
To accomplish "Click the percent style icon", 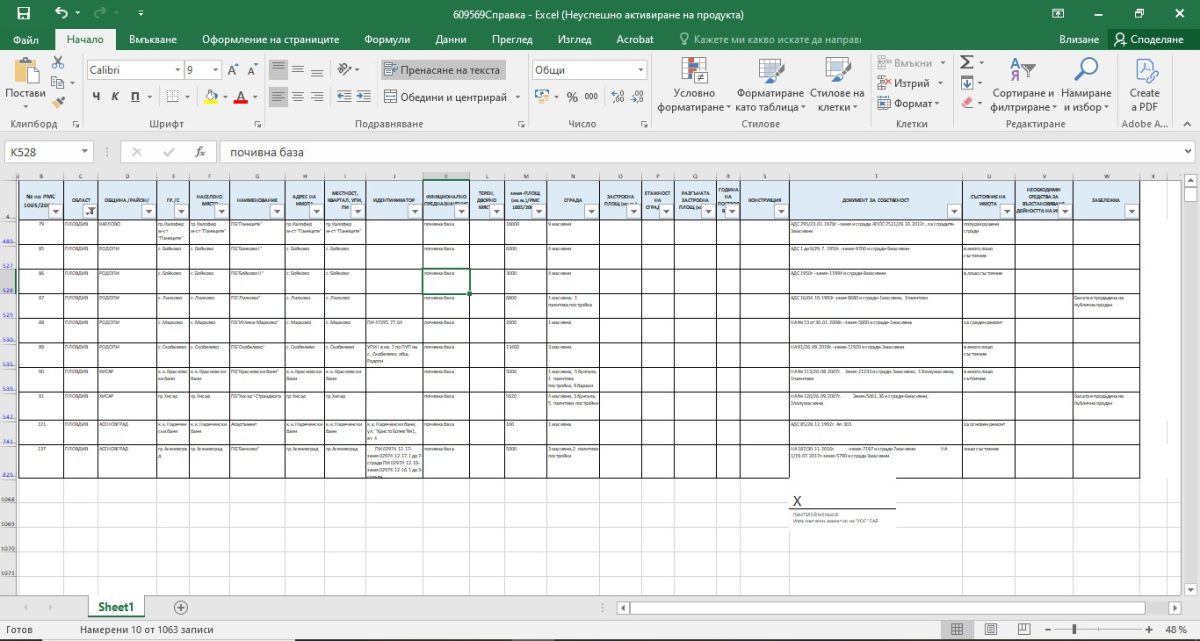I will 572,97.
